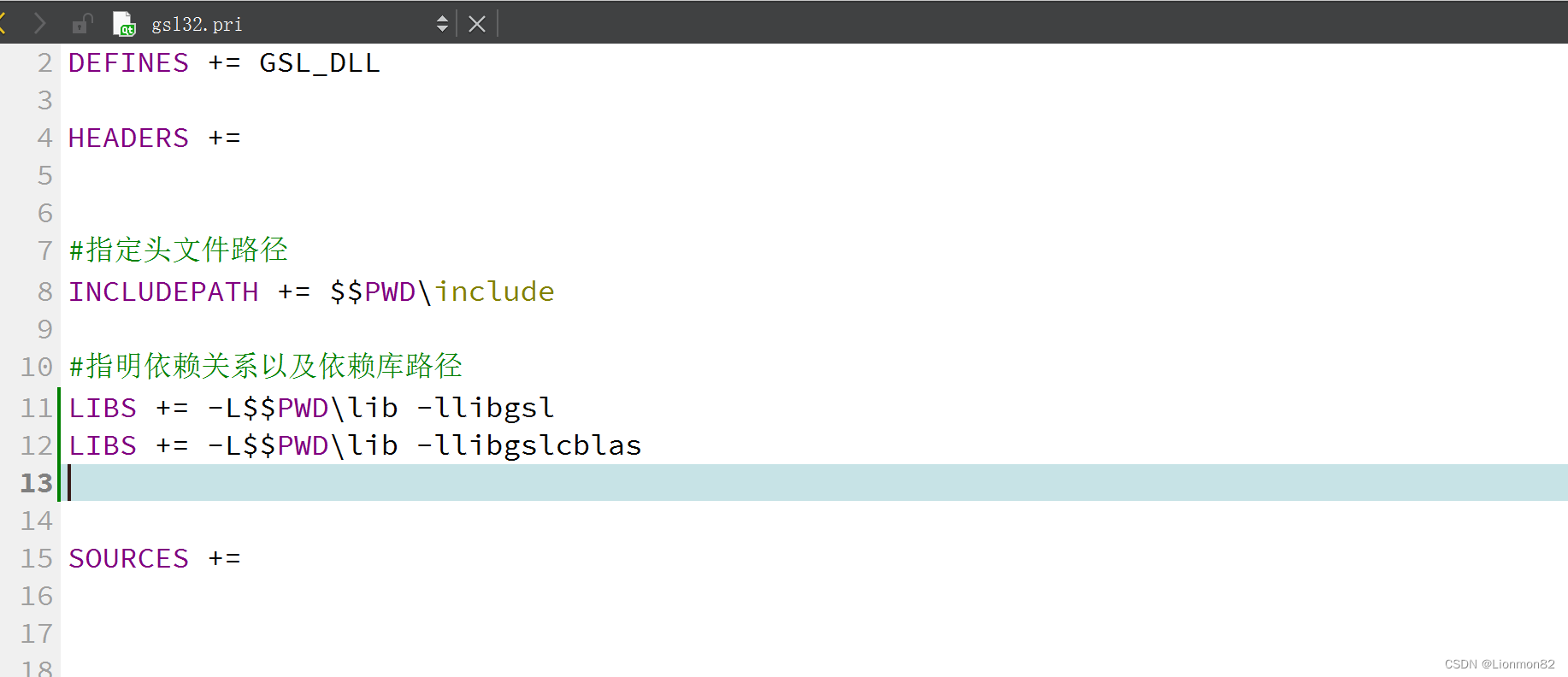Click line number 2 next to DEFINES
The width and height of the screenshot is (1568, 677).
pos(44,62)
